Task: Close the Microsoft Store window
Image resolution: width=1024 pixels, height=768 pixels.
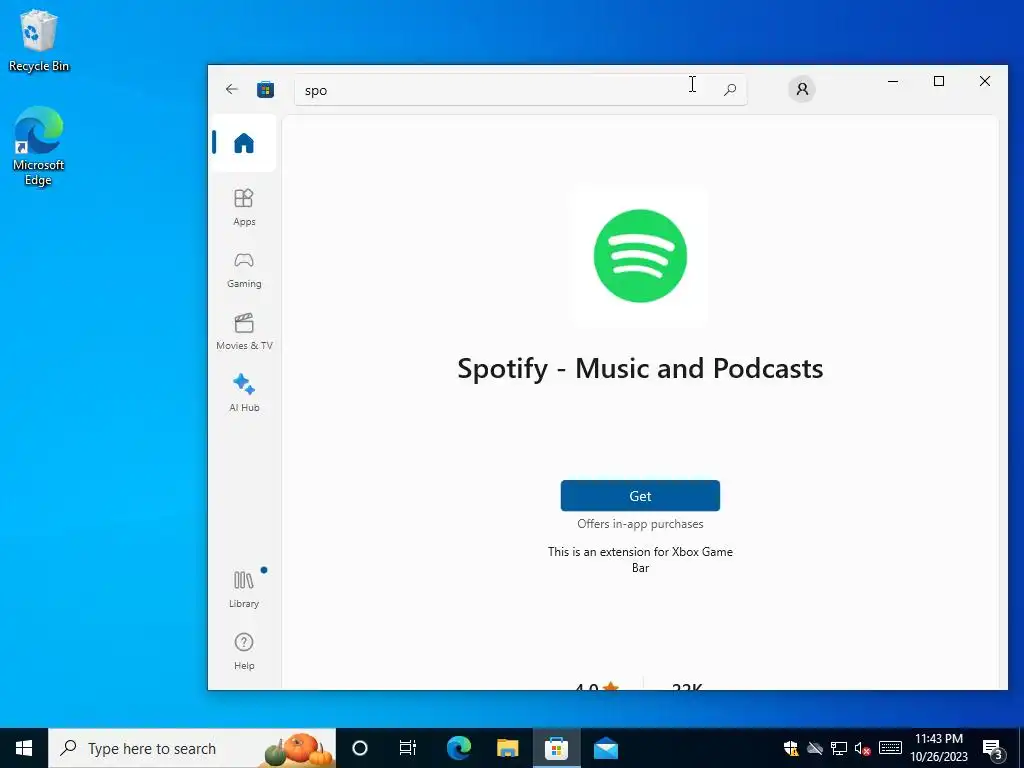Action: pyautogui.click(x=985, y=81)
